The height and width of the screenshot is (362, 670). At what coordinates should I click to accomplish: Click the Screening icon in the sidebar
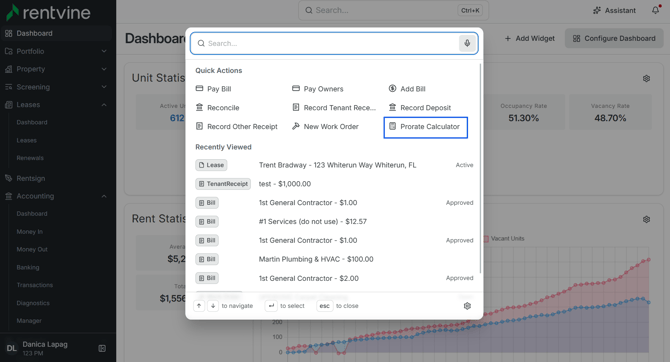click(x=9, y=87)
